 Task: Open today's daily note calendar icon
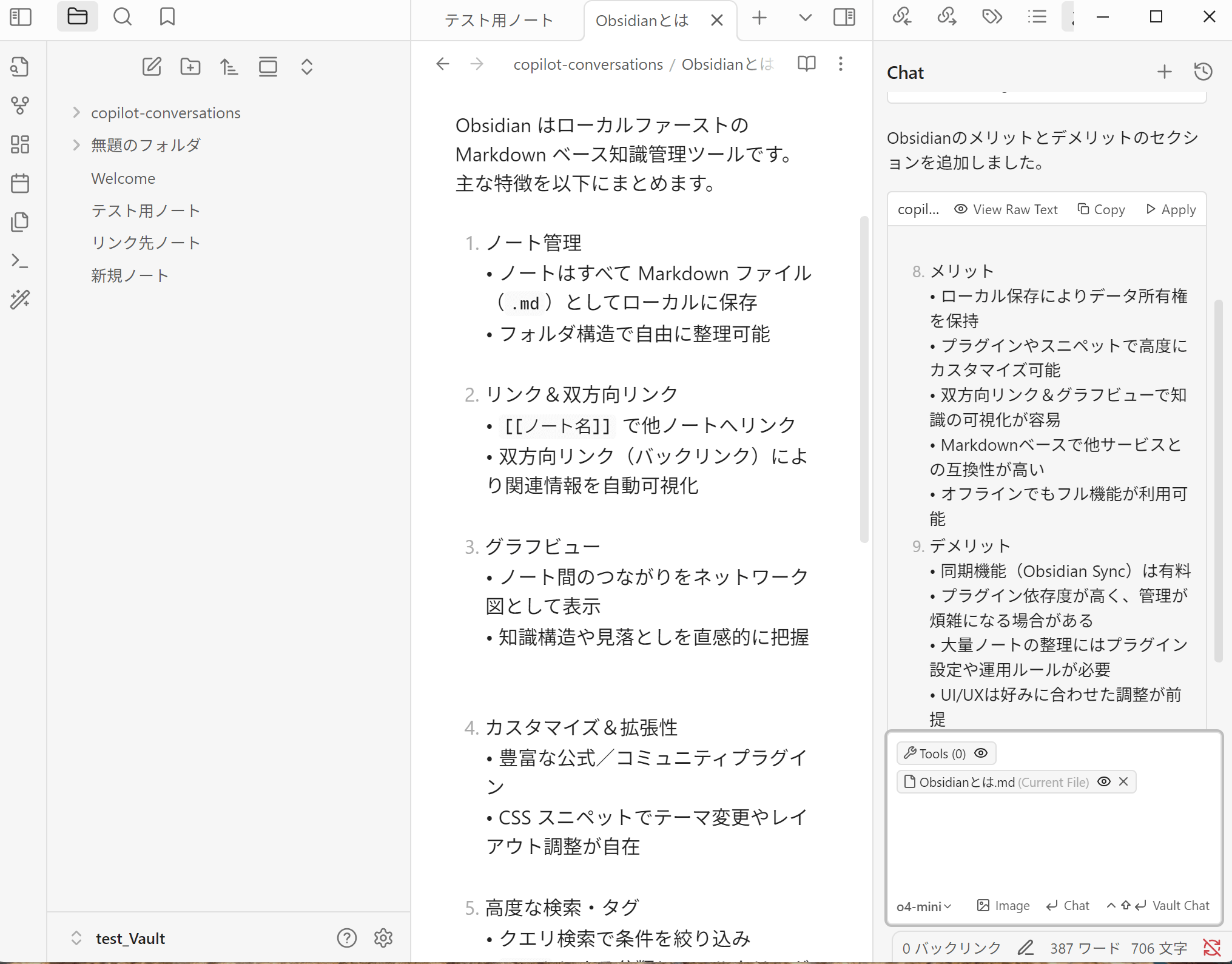pyautogui.click(x=20, y=183)
